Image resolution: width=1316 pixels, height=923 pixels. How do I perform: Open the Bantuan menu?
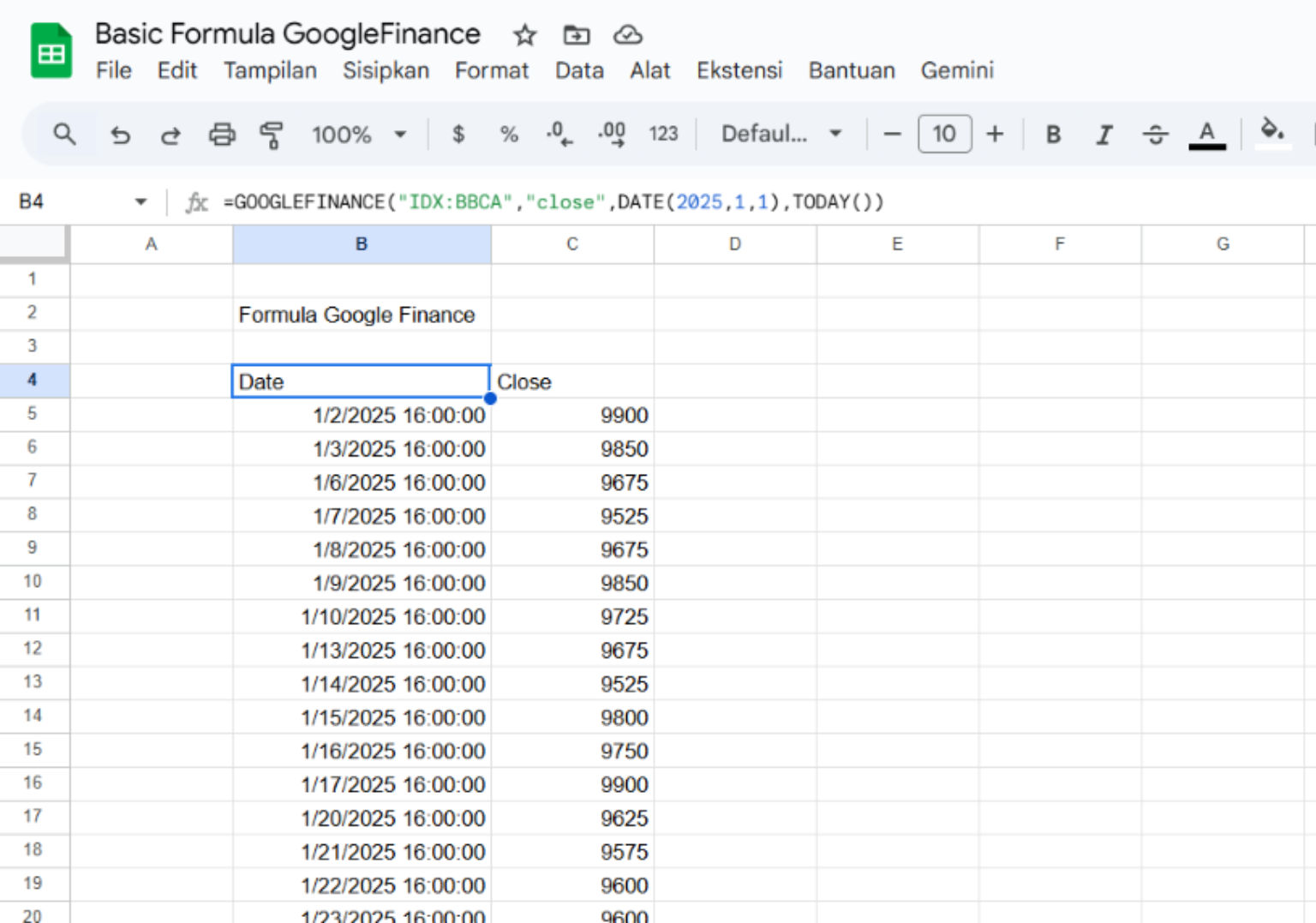coord(852,70)
